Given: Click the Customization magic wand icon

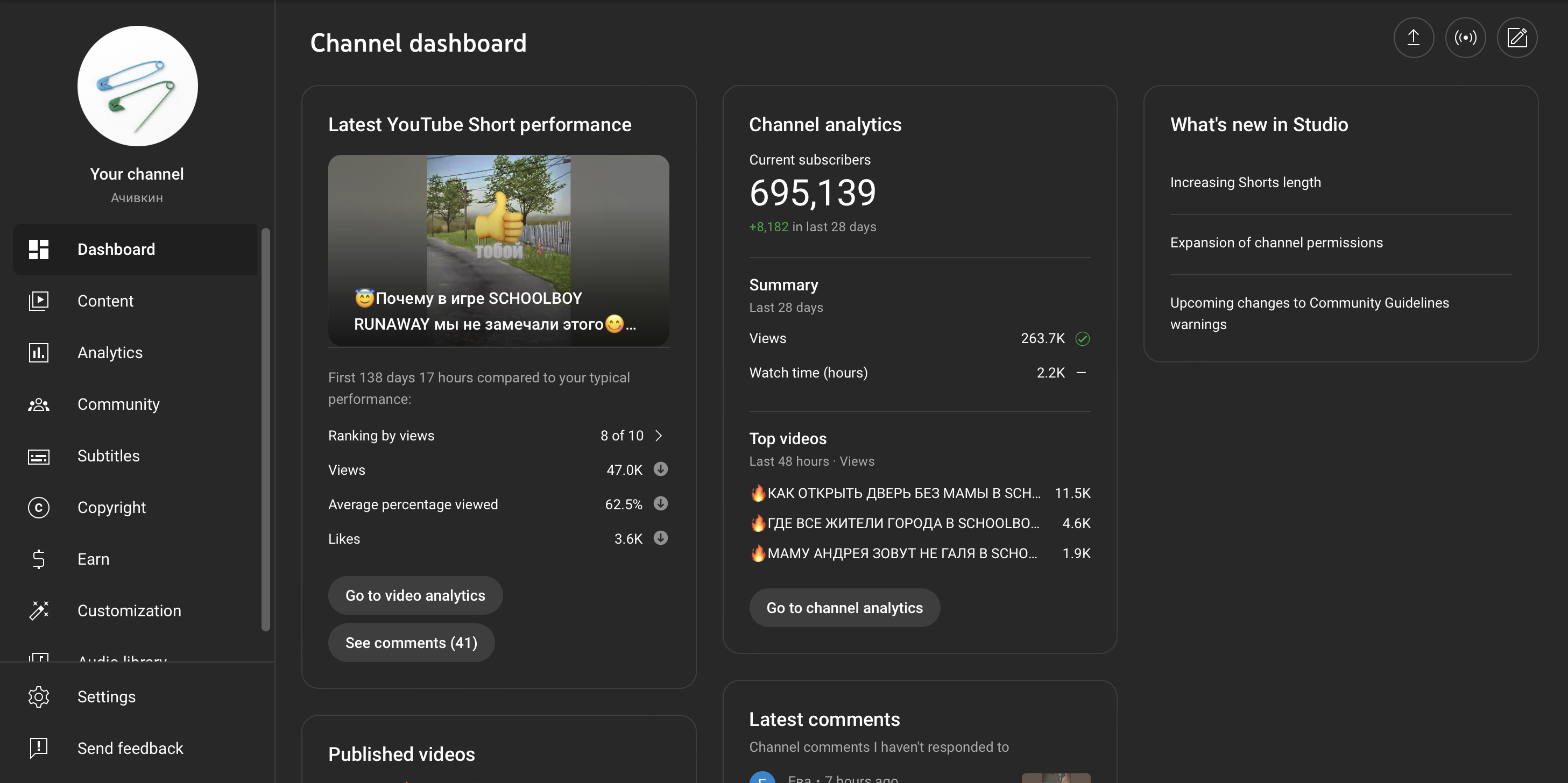Looking at the screenshot, I should (38, 611).
